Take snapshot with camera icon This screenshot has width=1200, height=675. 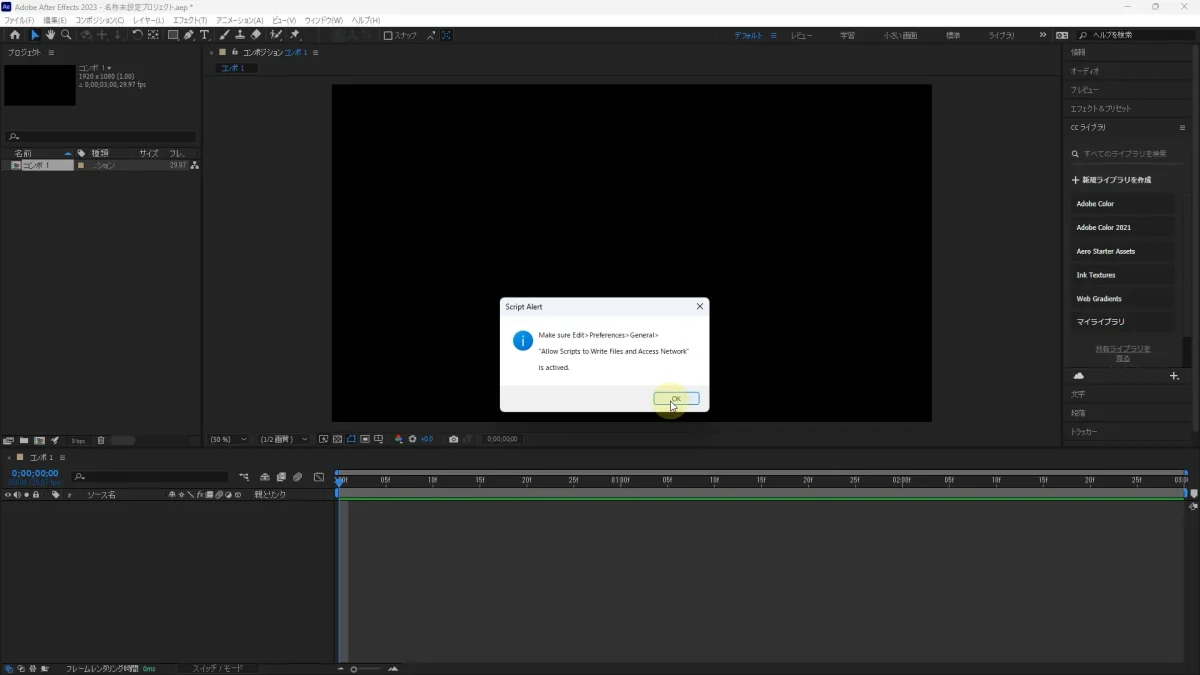click(453, 439)
